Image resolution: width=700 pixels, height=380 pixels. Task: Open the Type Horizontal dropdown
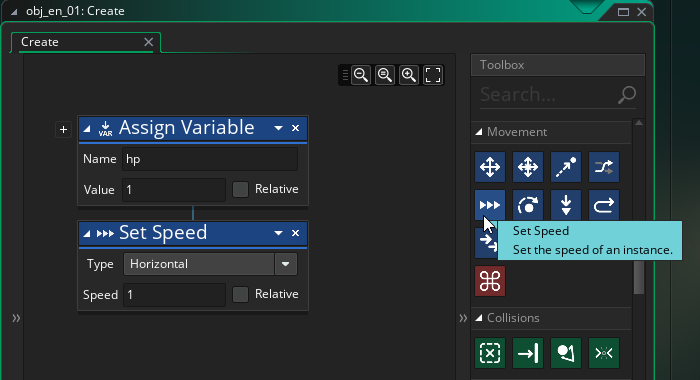click(x=210, y=264)
